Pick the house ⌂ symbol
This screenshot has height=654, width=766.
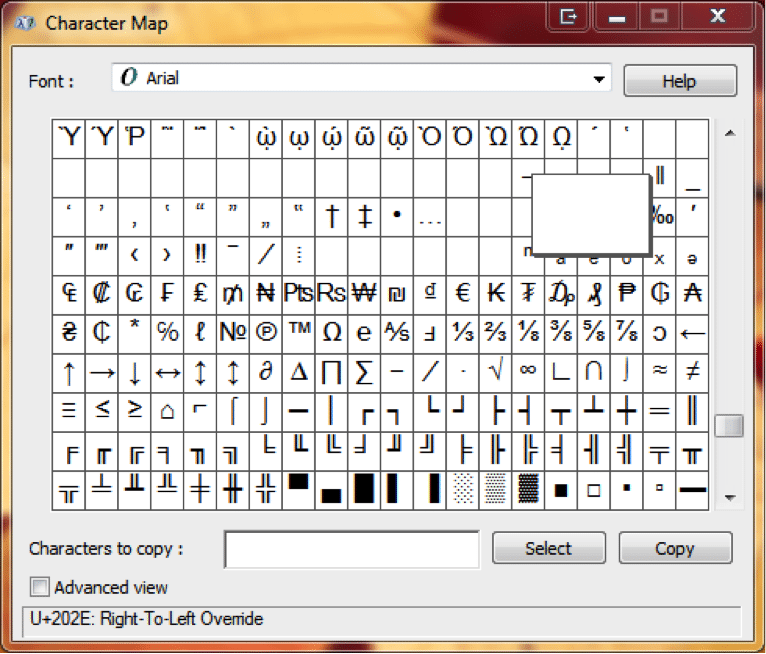167,410
